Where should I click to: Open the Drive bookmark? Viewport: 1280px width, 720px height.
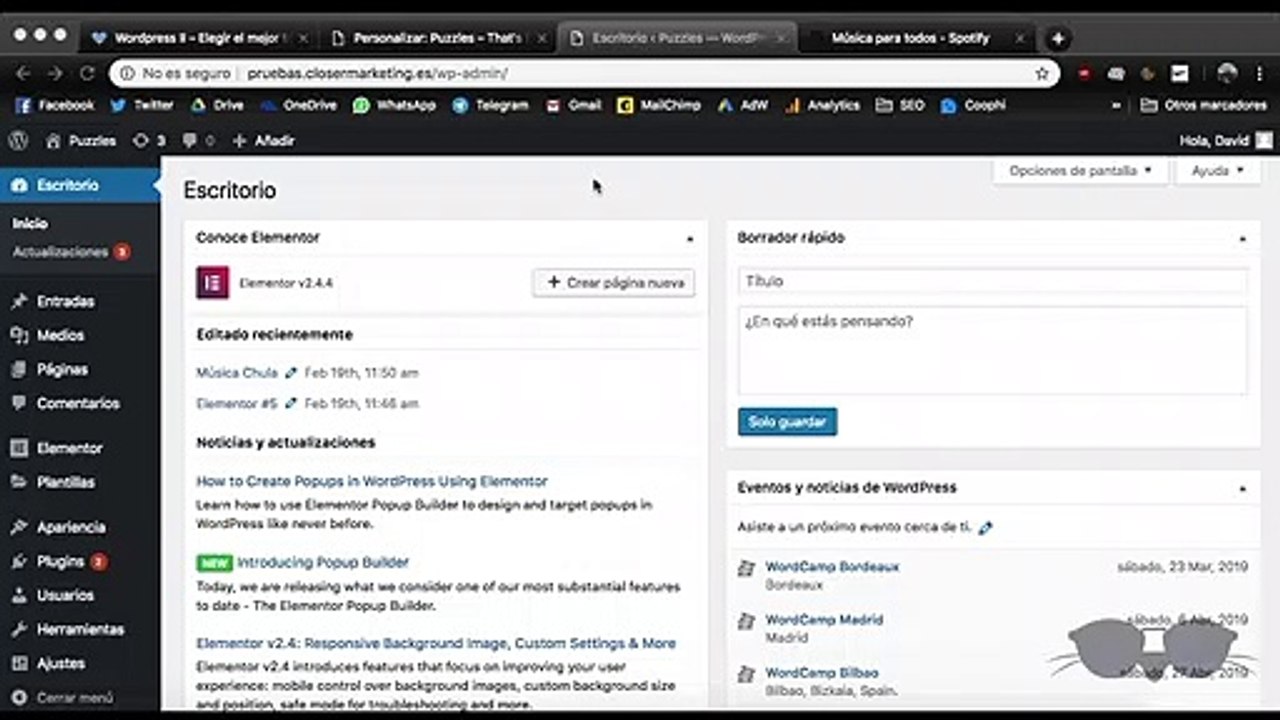click(x=217, y=105)
